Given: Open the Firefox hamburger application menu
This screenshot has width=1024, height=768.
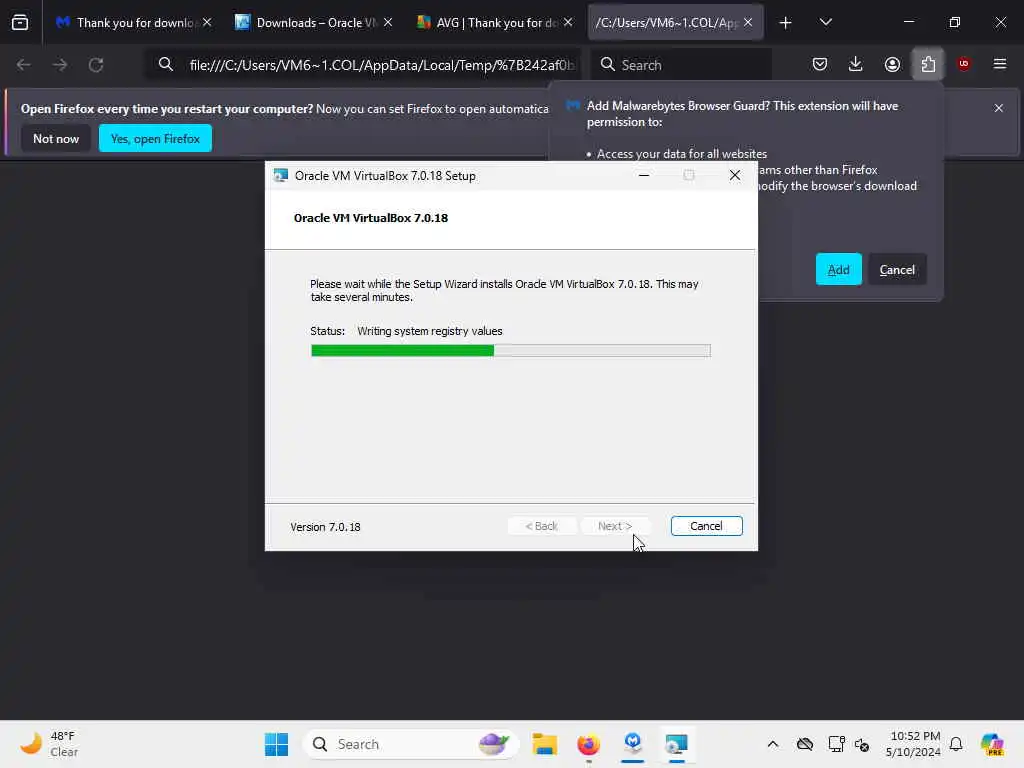Looking at the screenshot, I should pyautogui.click(x=1000, y=64).
